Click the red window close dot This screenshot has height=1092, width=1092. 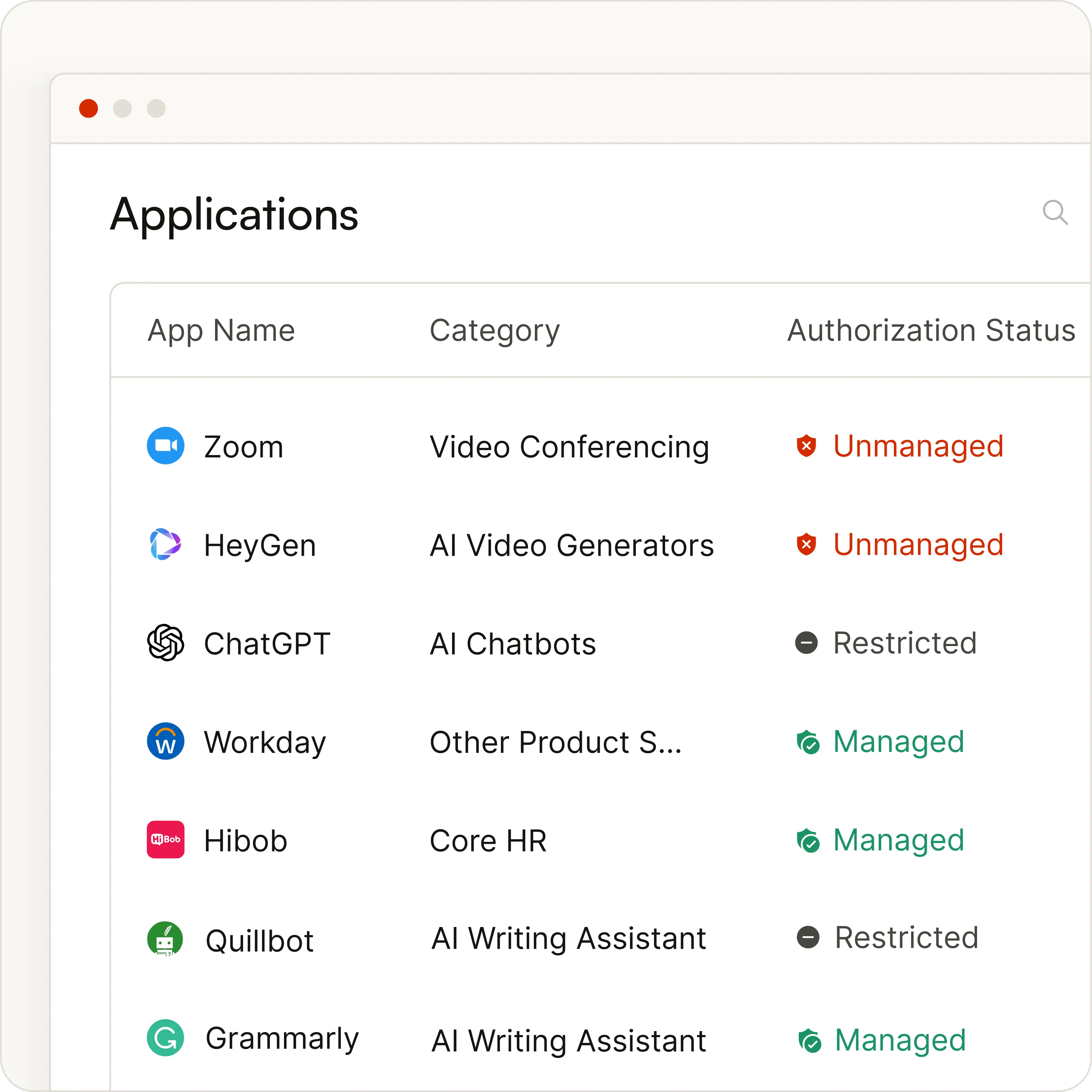(x=89, y=108)
